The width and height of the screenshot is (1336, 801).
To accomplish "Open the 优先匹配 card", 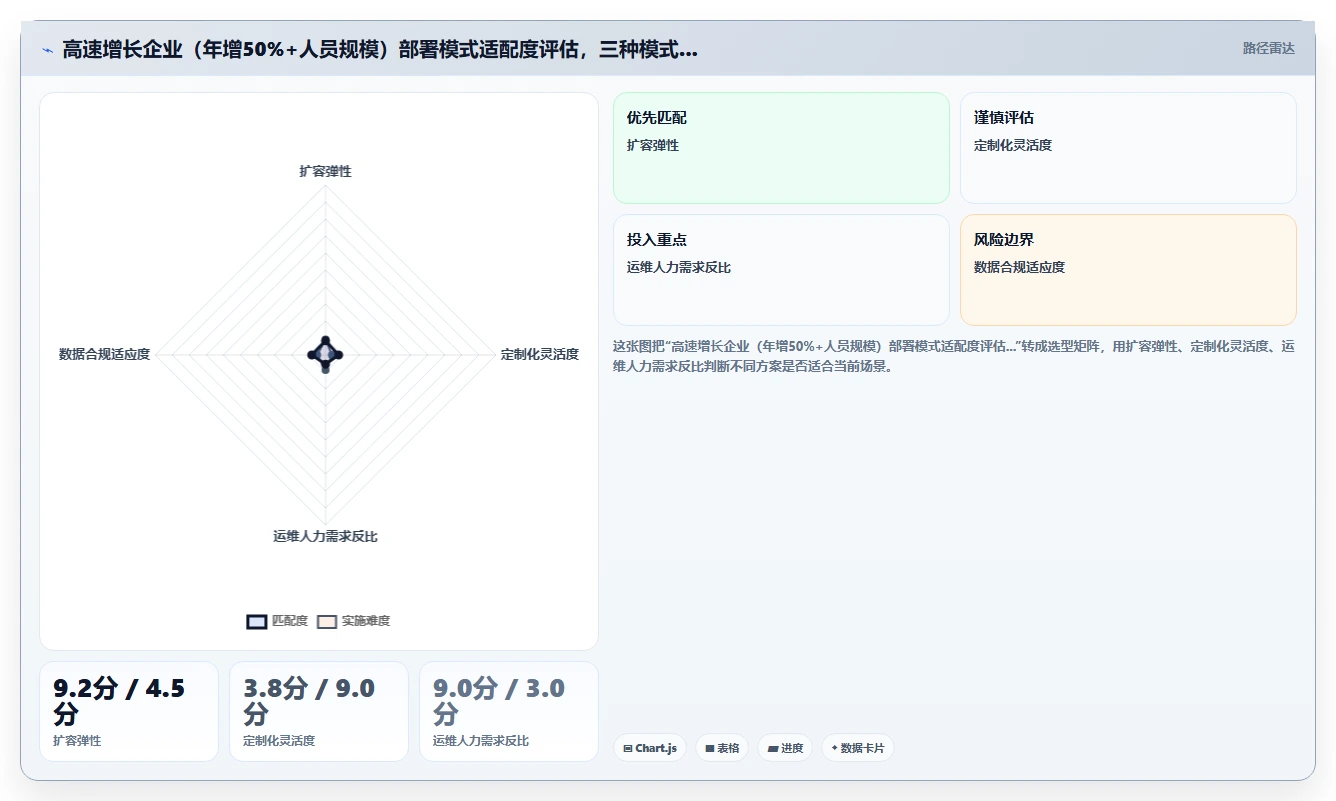I will (x=781, y=148).
